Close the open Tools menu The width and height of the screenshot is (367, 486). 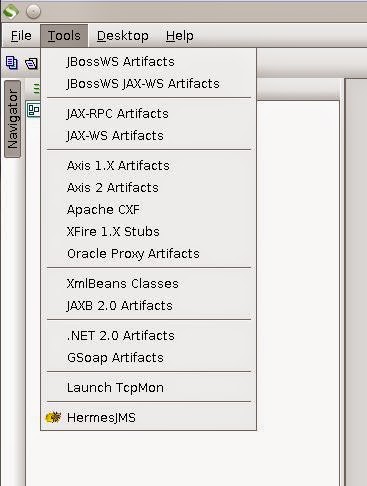[x=64, y=36]
